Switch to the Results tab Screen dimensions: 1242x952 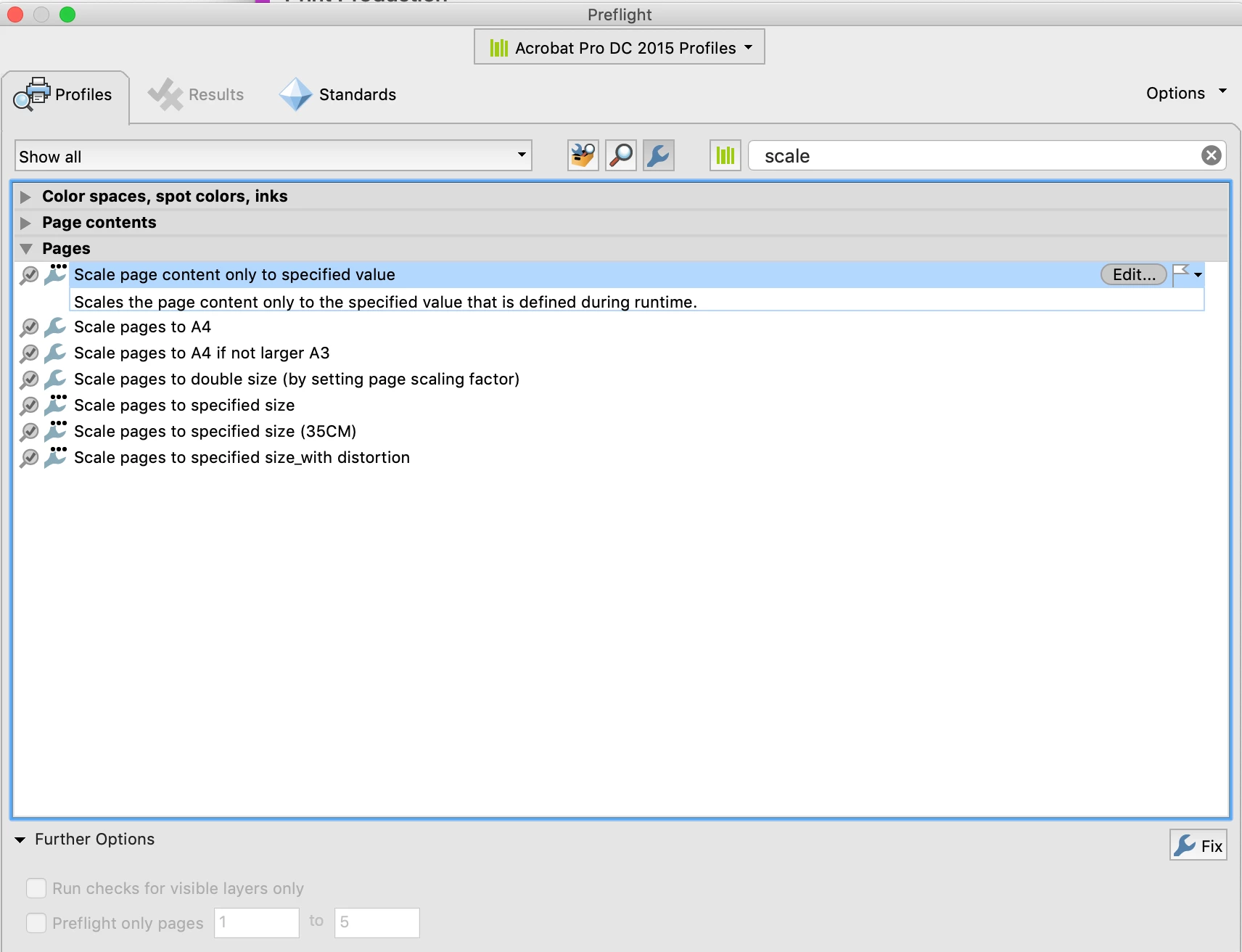[x=196, y=94]
